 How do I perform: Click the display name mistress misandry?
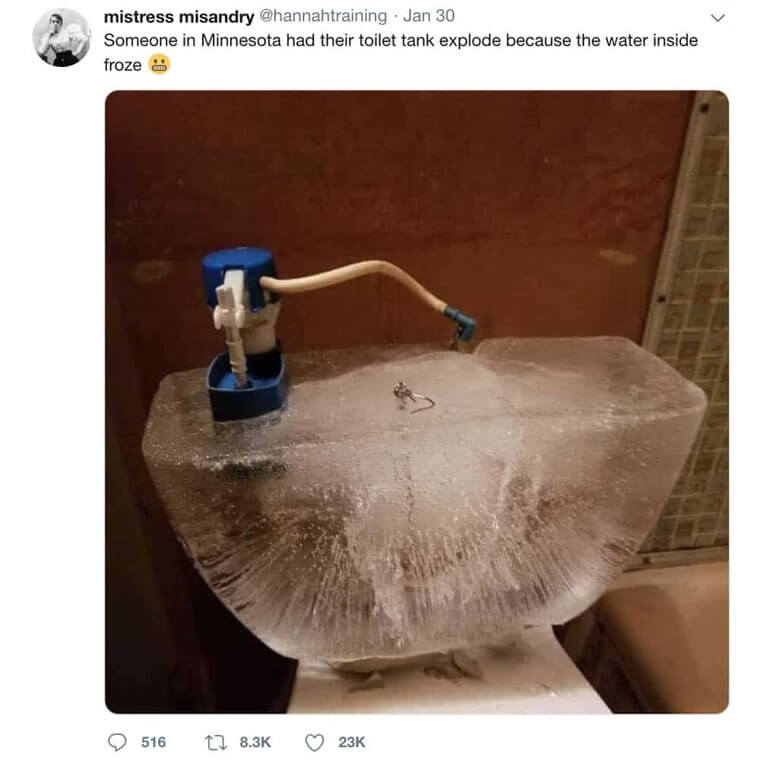point(179,16)
